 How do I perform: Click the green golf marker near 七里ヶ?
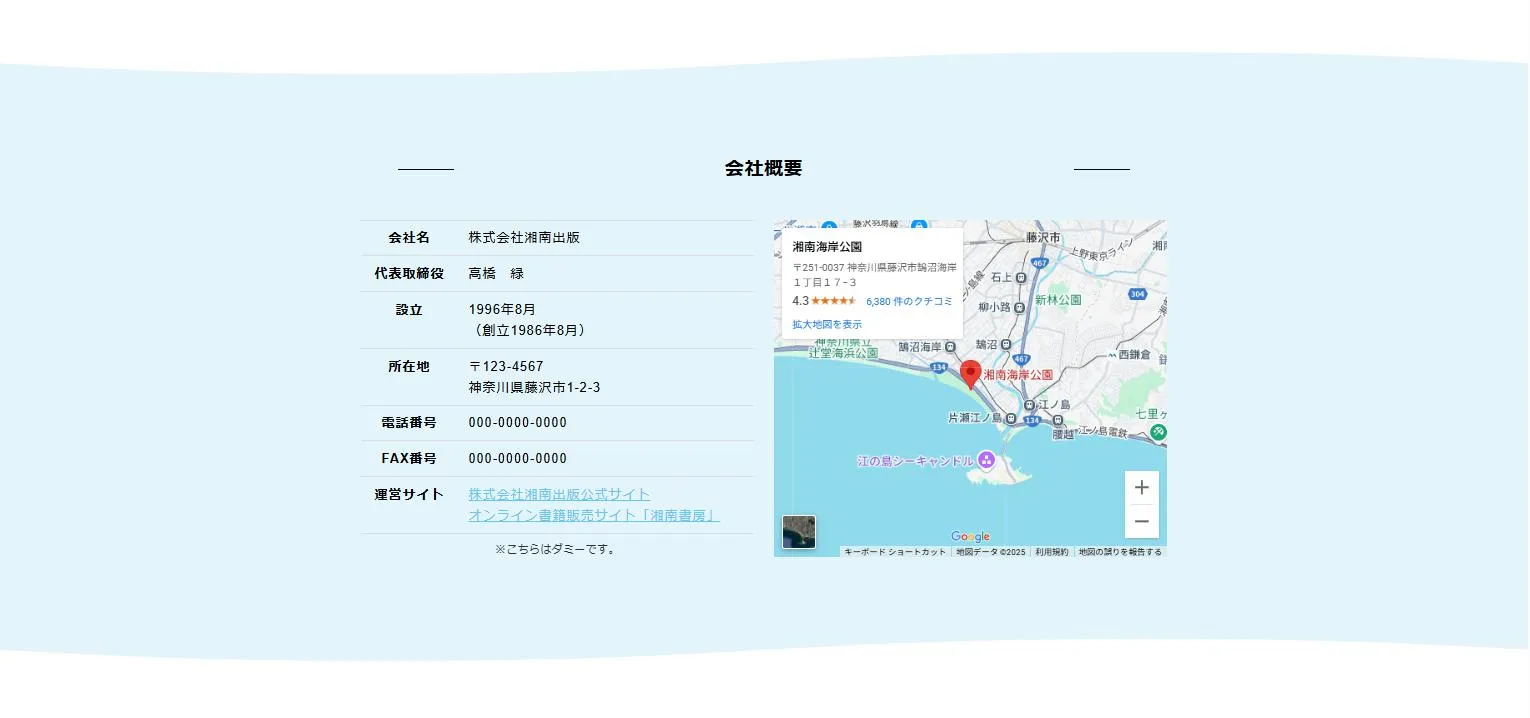1158,432
